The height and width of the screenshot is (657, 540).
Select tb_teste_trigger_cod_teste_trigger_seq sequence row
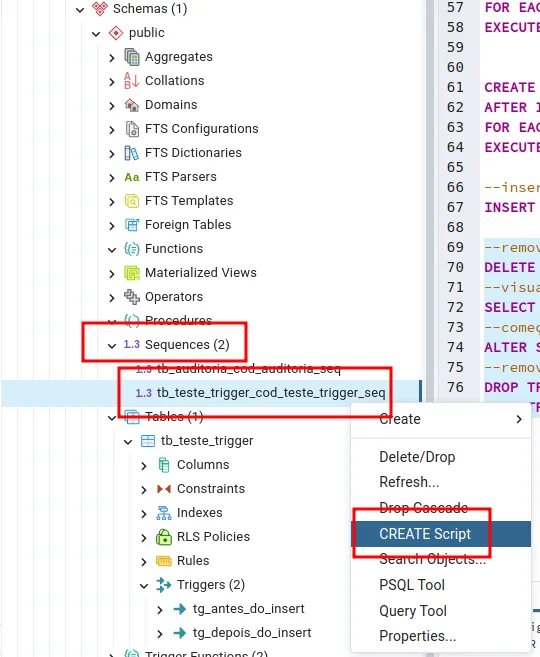211,393
